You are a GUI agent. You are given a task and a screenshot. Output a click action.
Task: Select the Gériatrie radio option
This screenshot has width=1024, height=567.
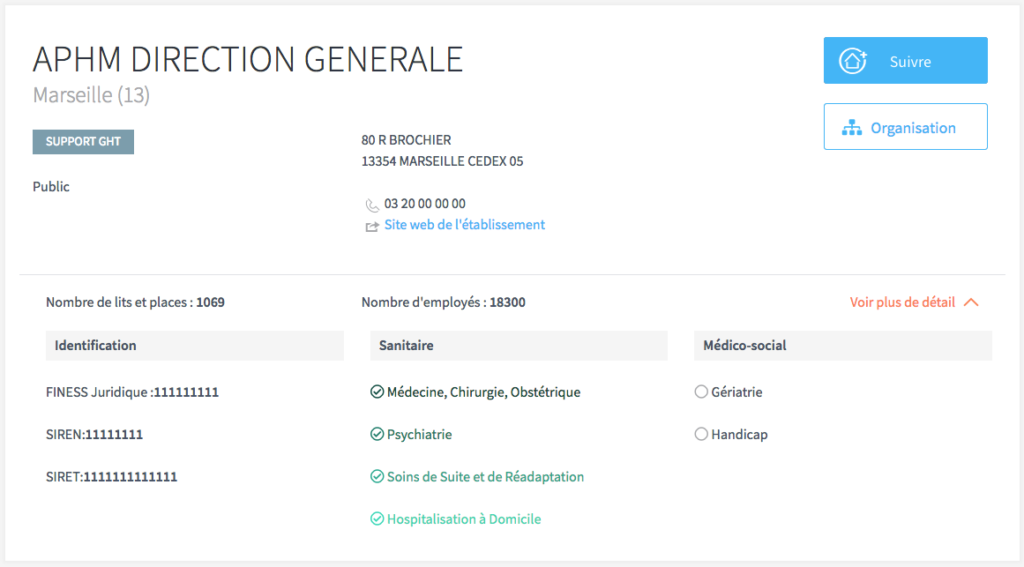pos(701,392)
